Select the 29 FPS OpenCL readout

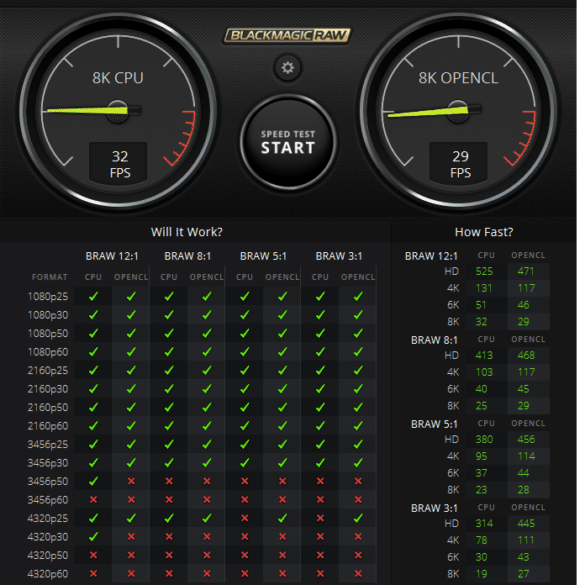(460, 164)
